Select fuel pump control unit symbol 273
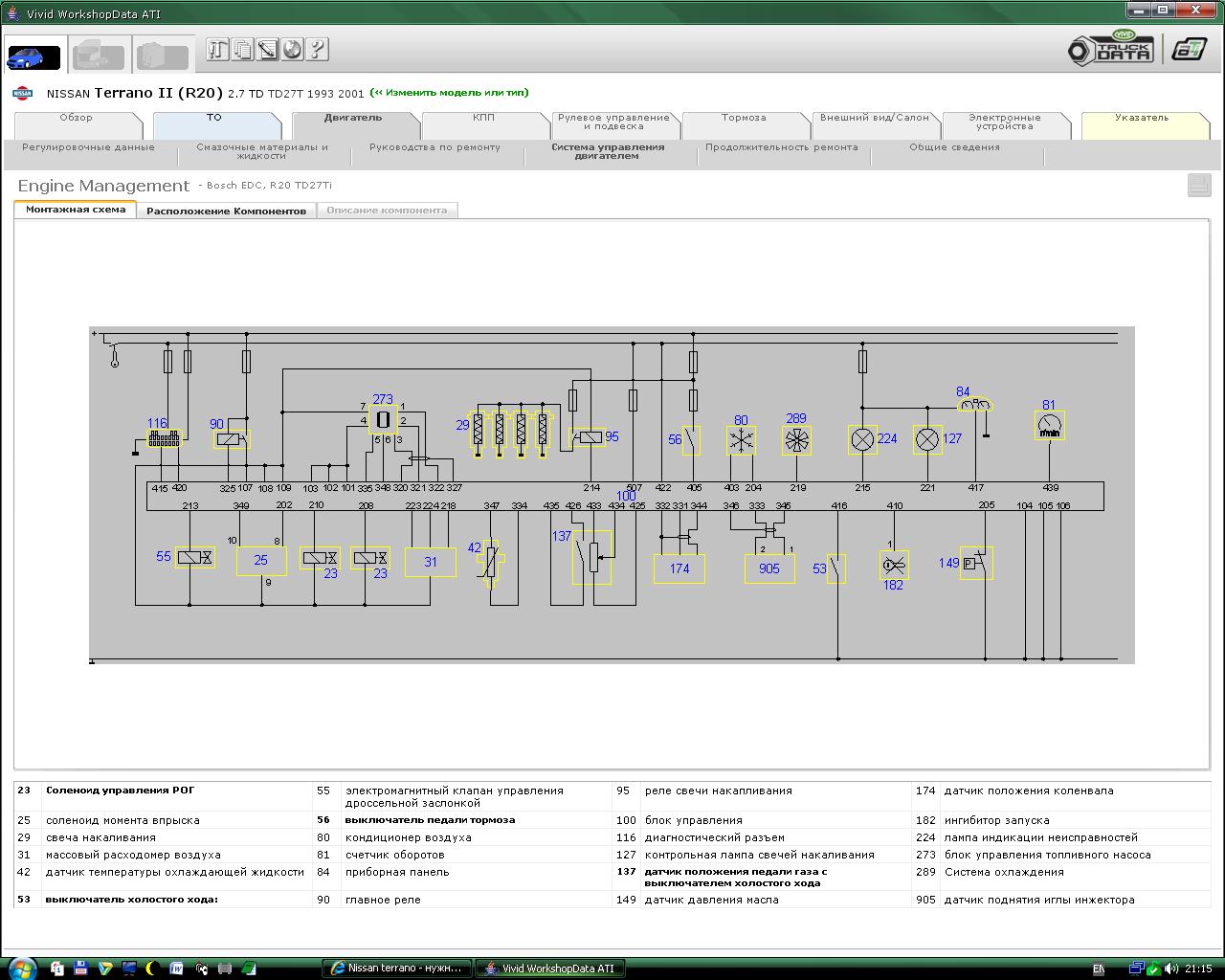 (x=383, y=419)
